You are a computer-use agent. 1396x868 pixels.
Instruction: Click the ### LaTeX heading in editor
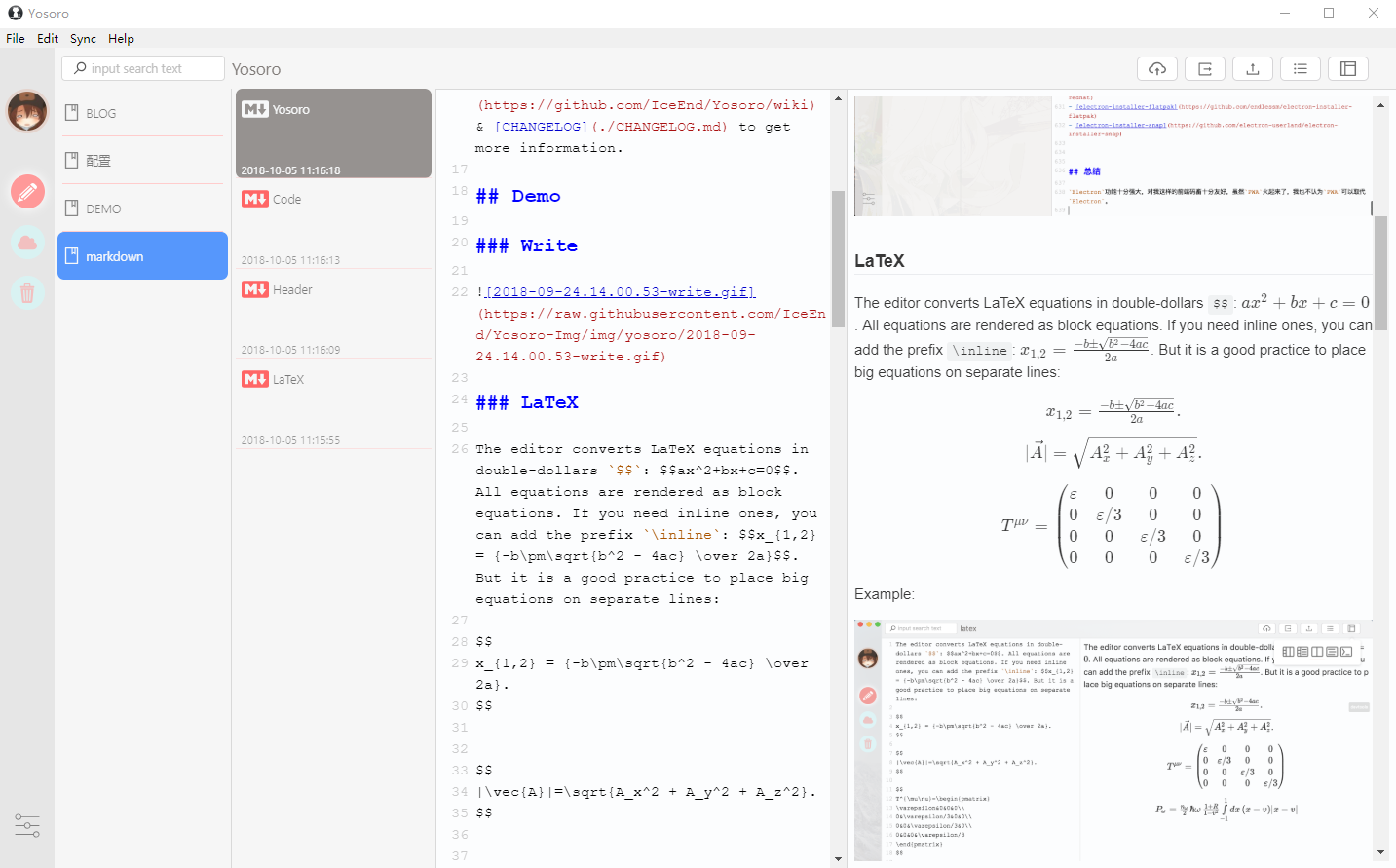click(x=527, y=402)
